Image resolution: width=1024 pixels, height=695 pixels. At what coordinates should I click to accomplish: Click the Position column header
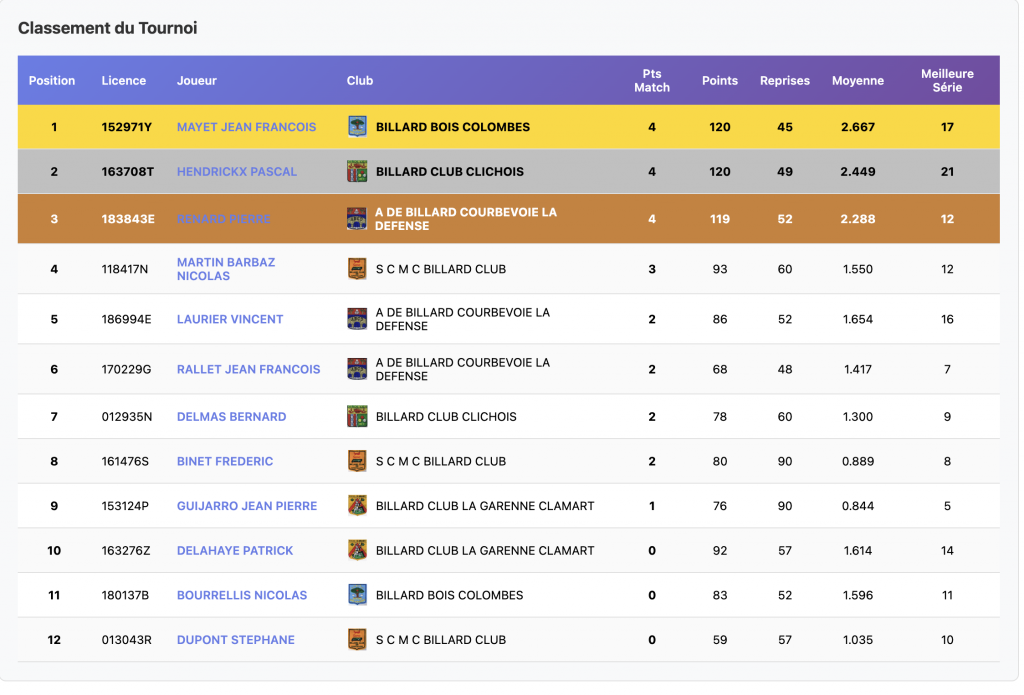pos(52,81)
